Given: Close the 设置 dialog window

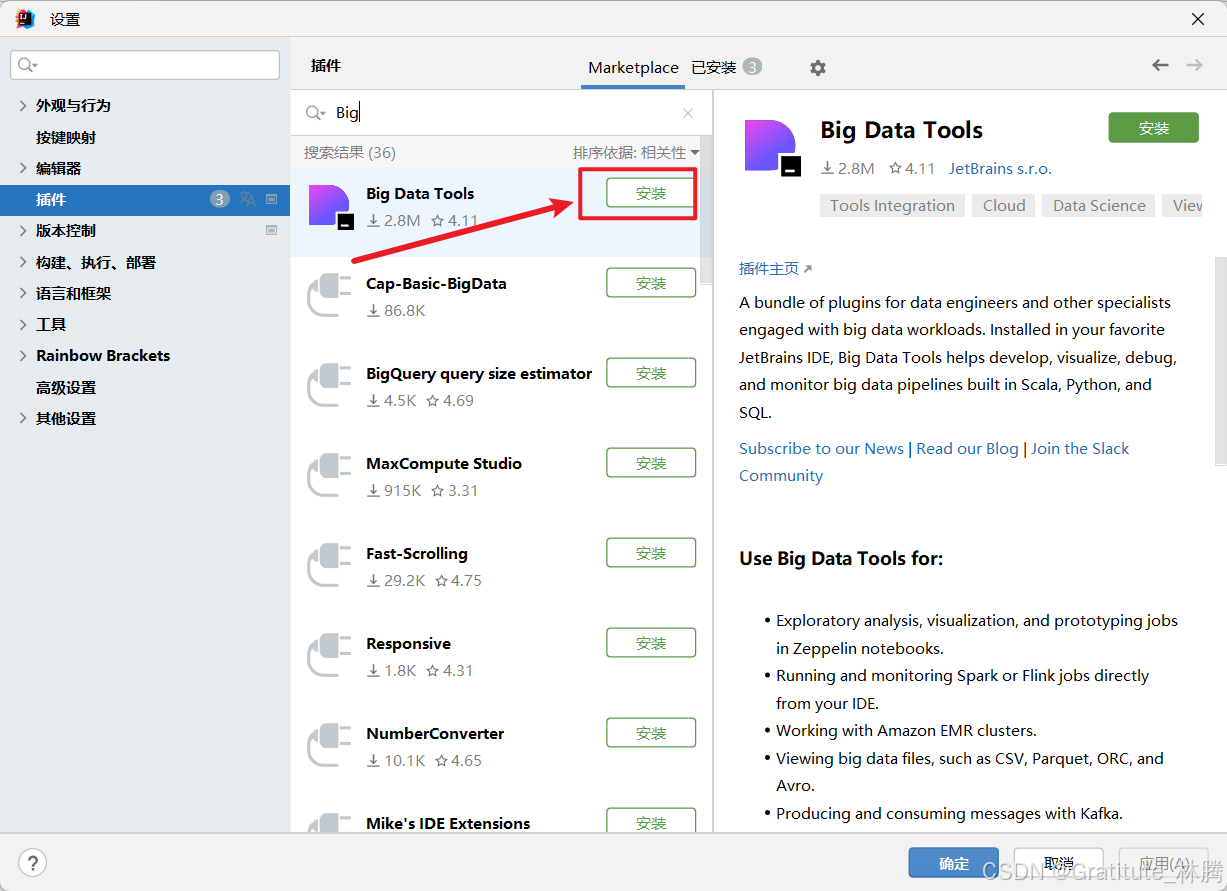Looking at the screenshot, I should [1198, 19].
